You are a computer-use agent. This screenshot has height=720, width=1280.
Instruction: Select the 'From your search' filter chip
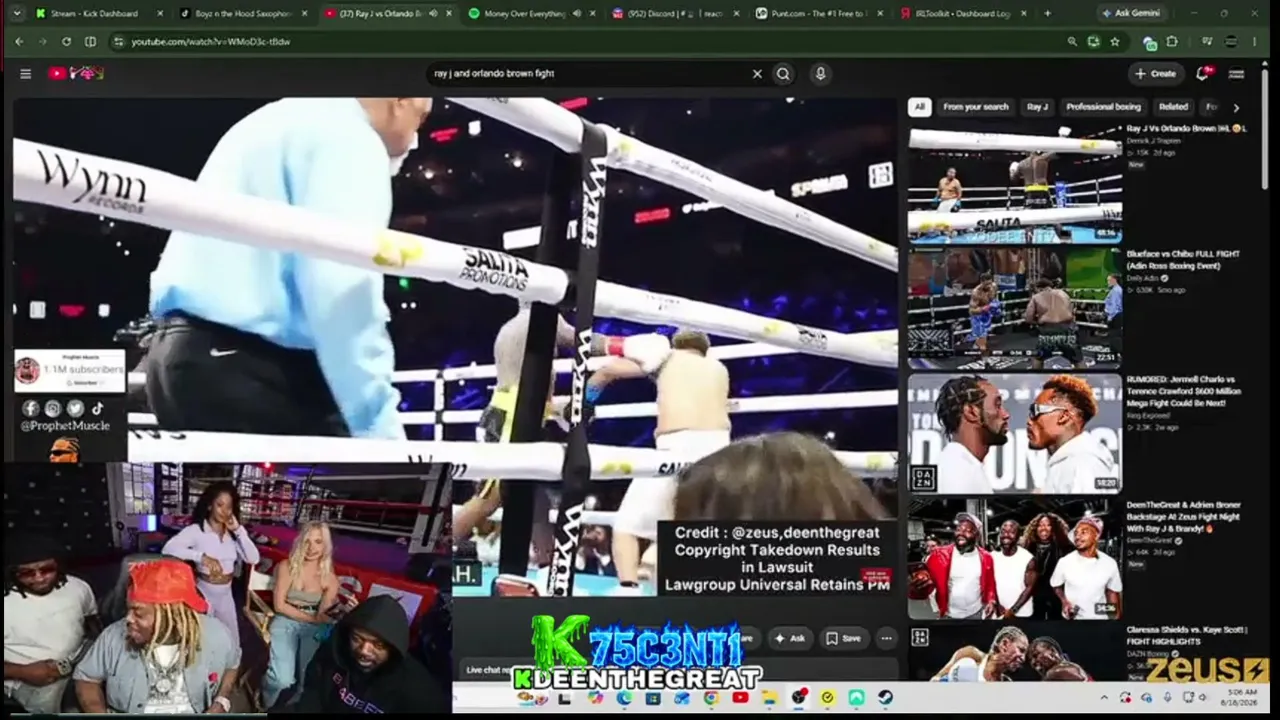tap(976, 107)
